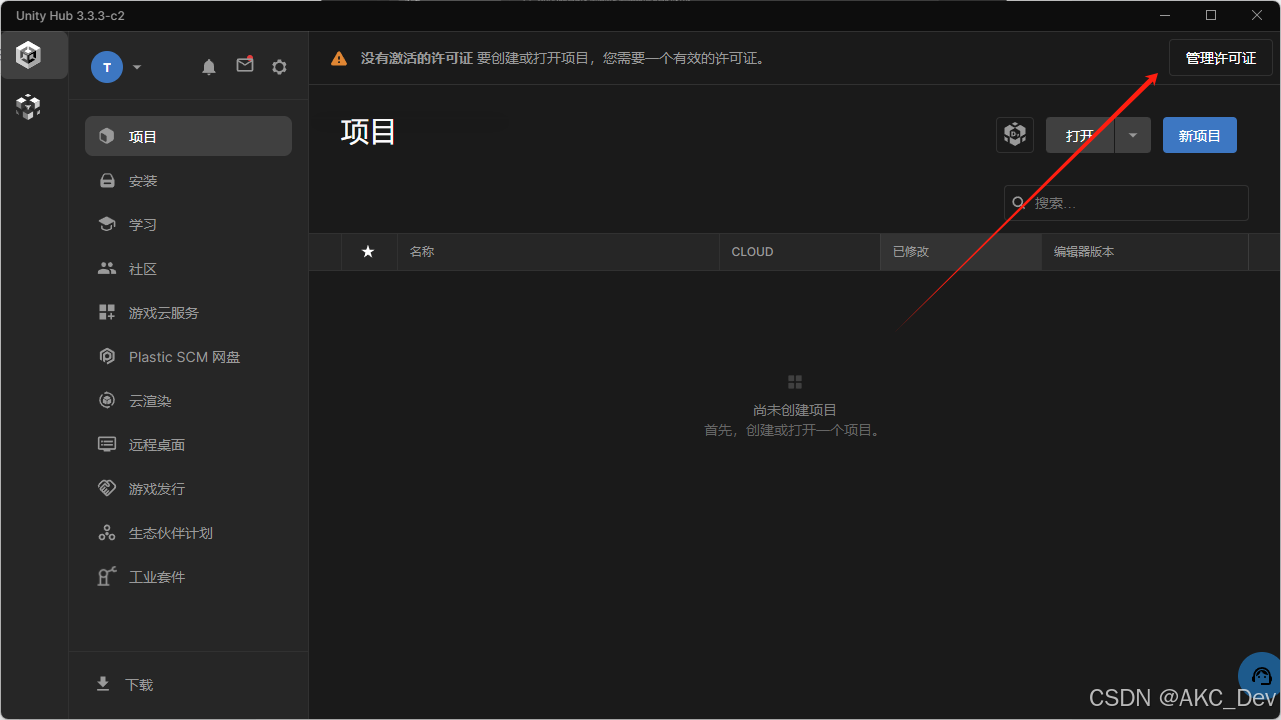Open the mail inbox envelope icon
Screen dimensions: 1281x720
click(x=245, y=65)
